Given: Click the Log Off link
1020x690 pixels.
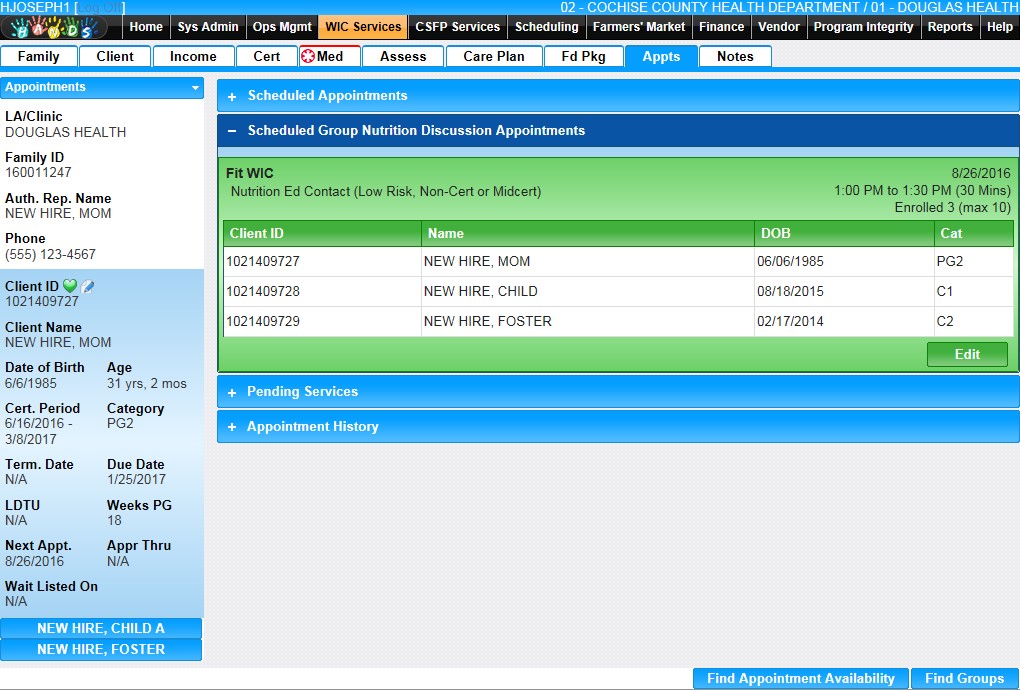Looking at the screenshot, I should tap(100, 8).
